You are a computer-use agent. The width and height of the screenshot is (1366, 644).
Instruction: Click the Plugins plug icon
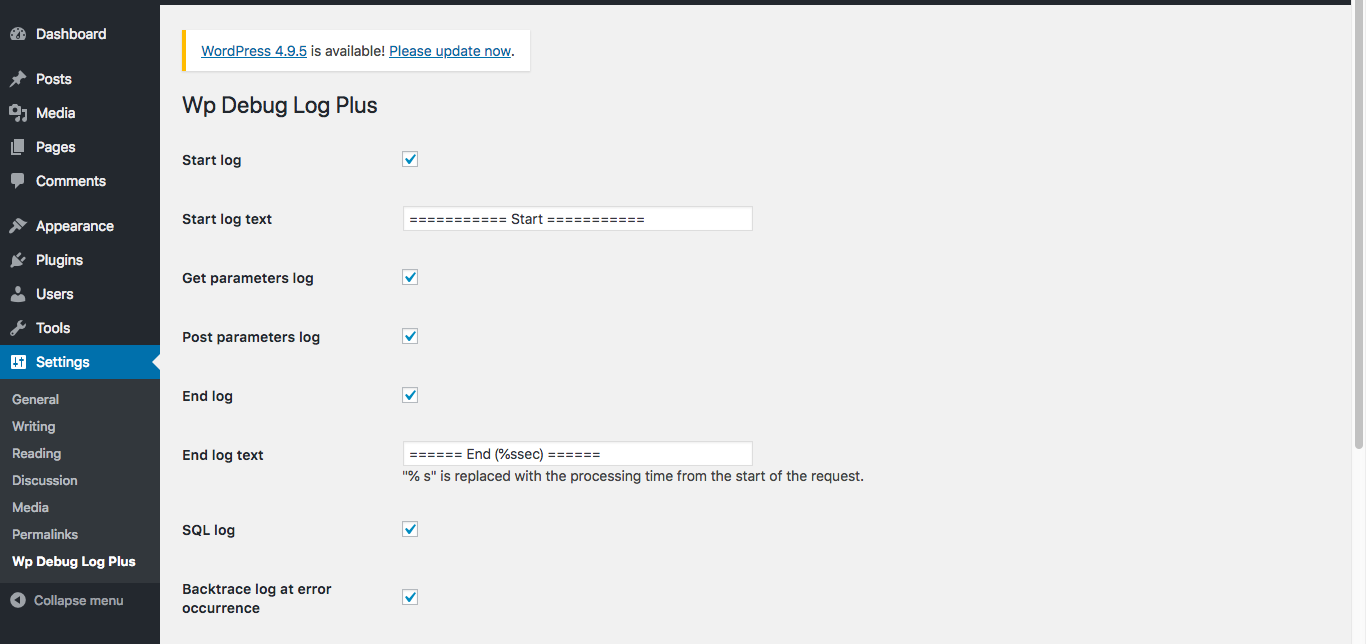coord(18,260)
